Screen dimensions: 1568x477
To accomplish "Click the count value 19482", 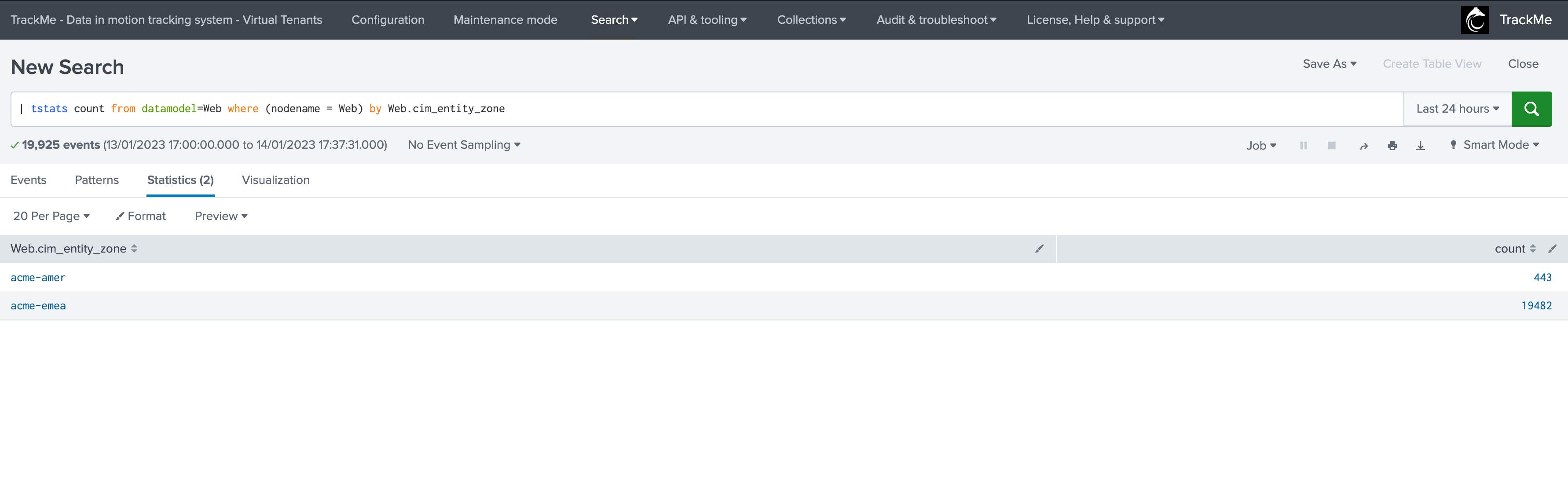I will click(x=1536, y=306).
